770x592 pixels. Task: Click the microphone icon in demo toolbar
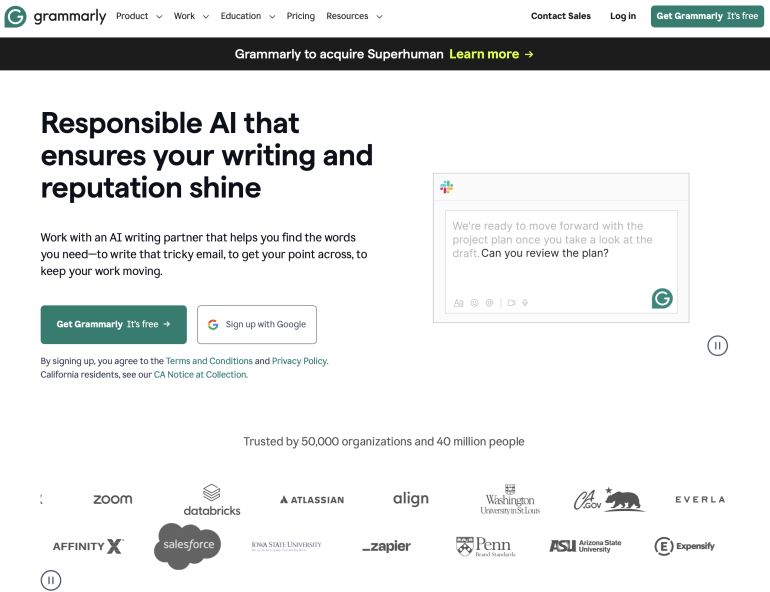525,303
